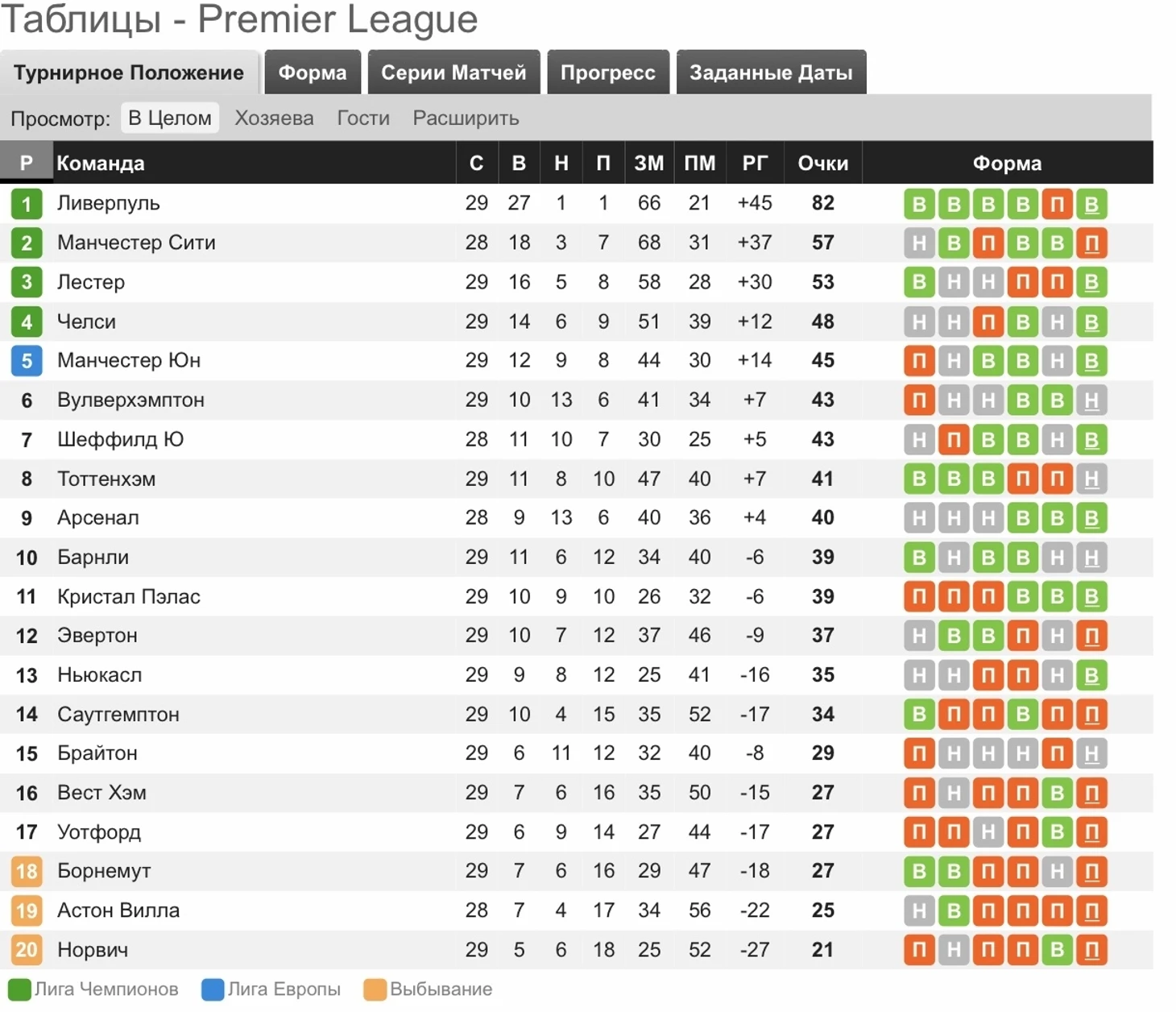1176x1012 pixels.
Task: Click the orange rank 18 badge
Action: (27, 871)
